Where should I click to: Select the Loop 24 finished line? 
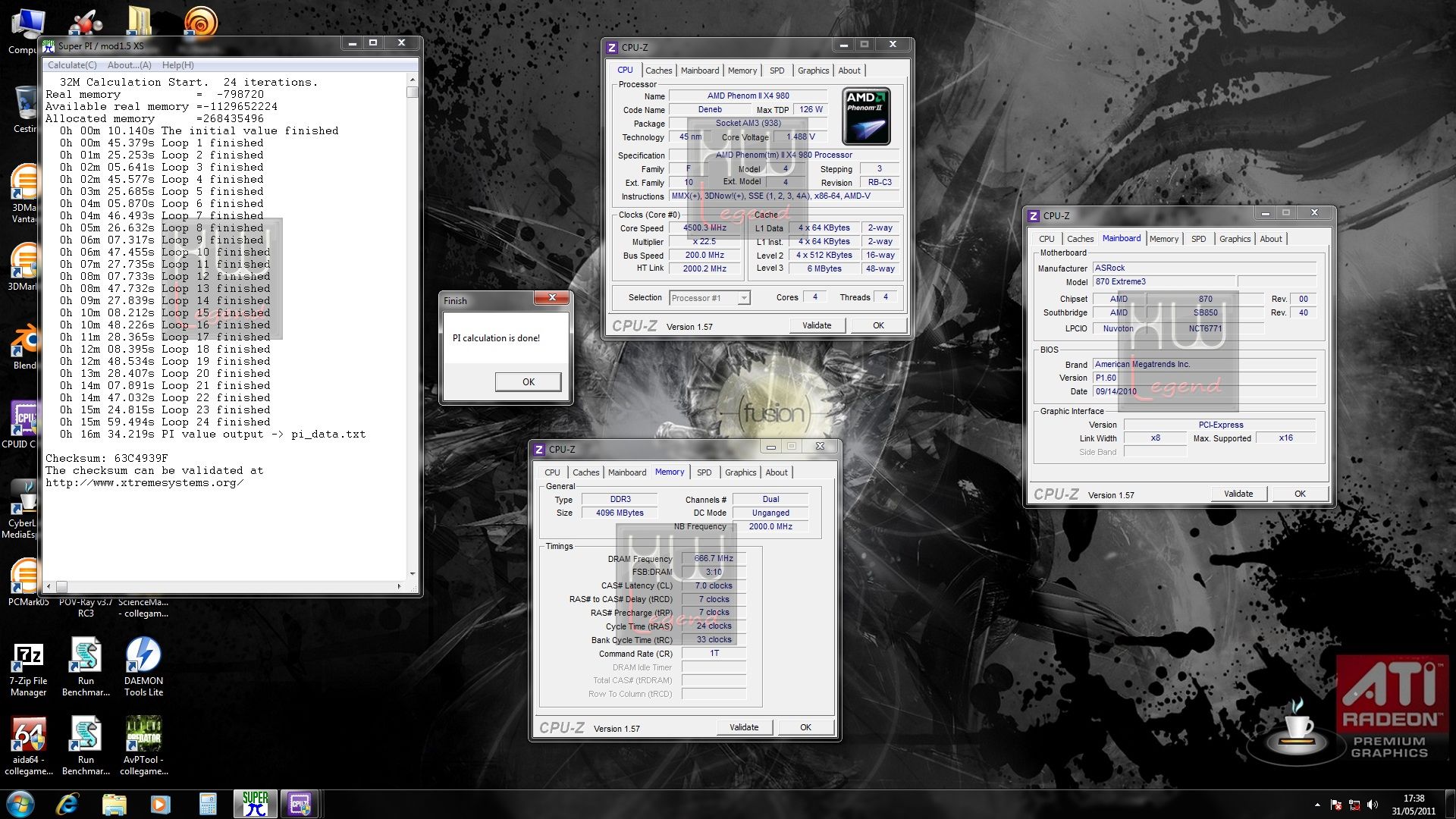(x=165, y=422)
